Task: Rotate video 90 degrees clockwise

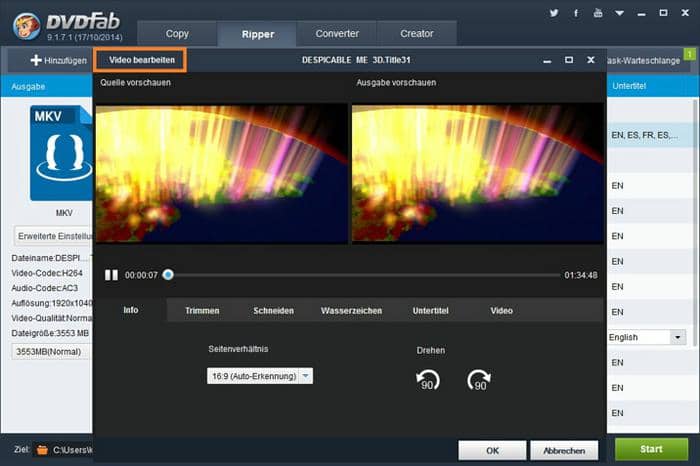Action: [x=479, y=381]
